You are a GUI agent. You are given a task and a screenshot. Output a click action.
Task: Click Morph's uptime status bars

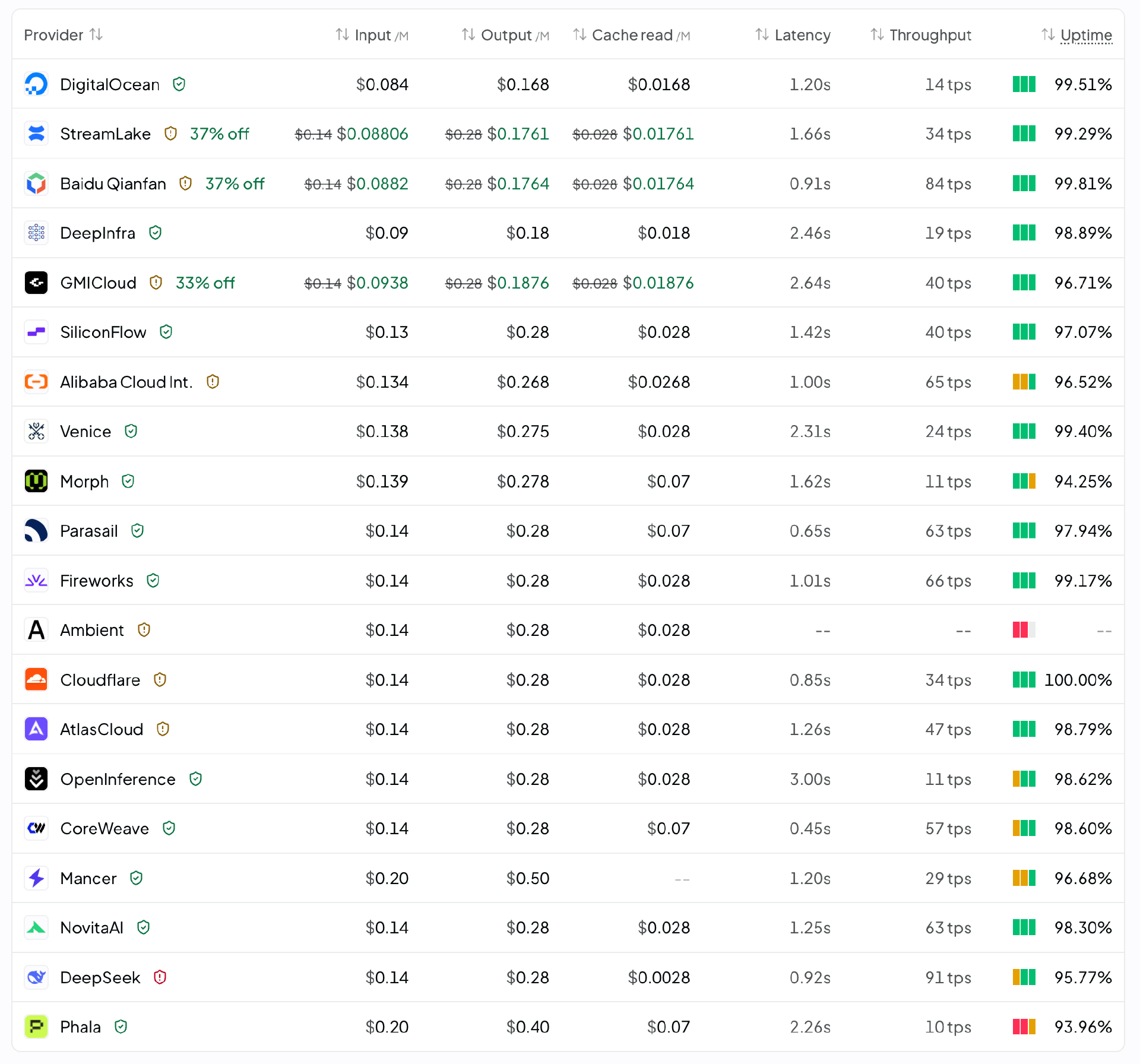1024,481
